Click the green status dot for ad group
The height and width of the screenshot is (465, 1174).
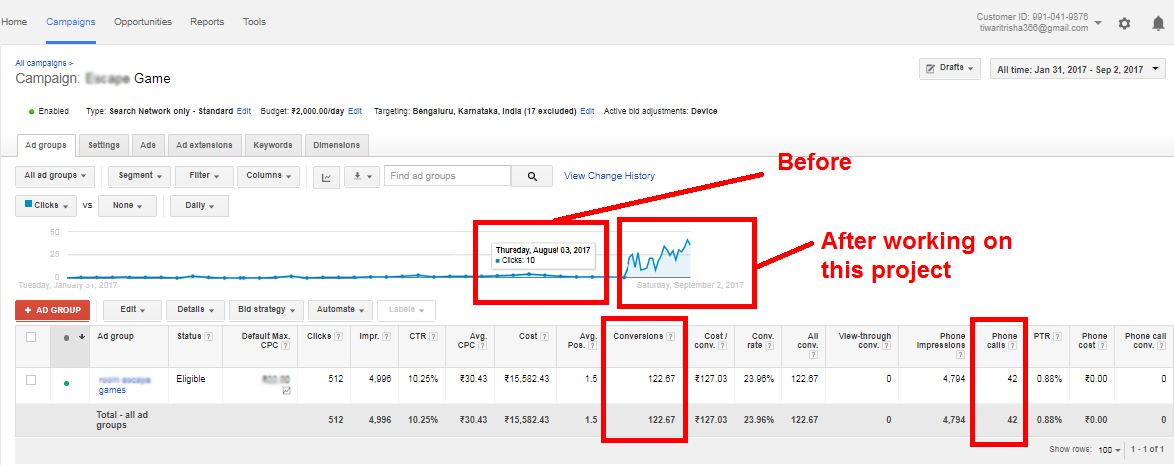67,382
